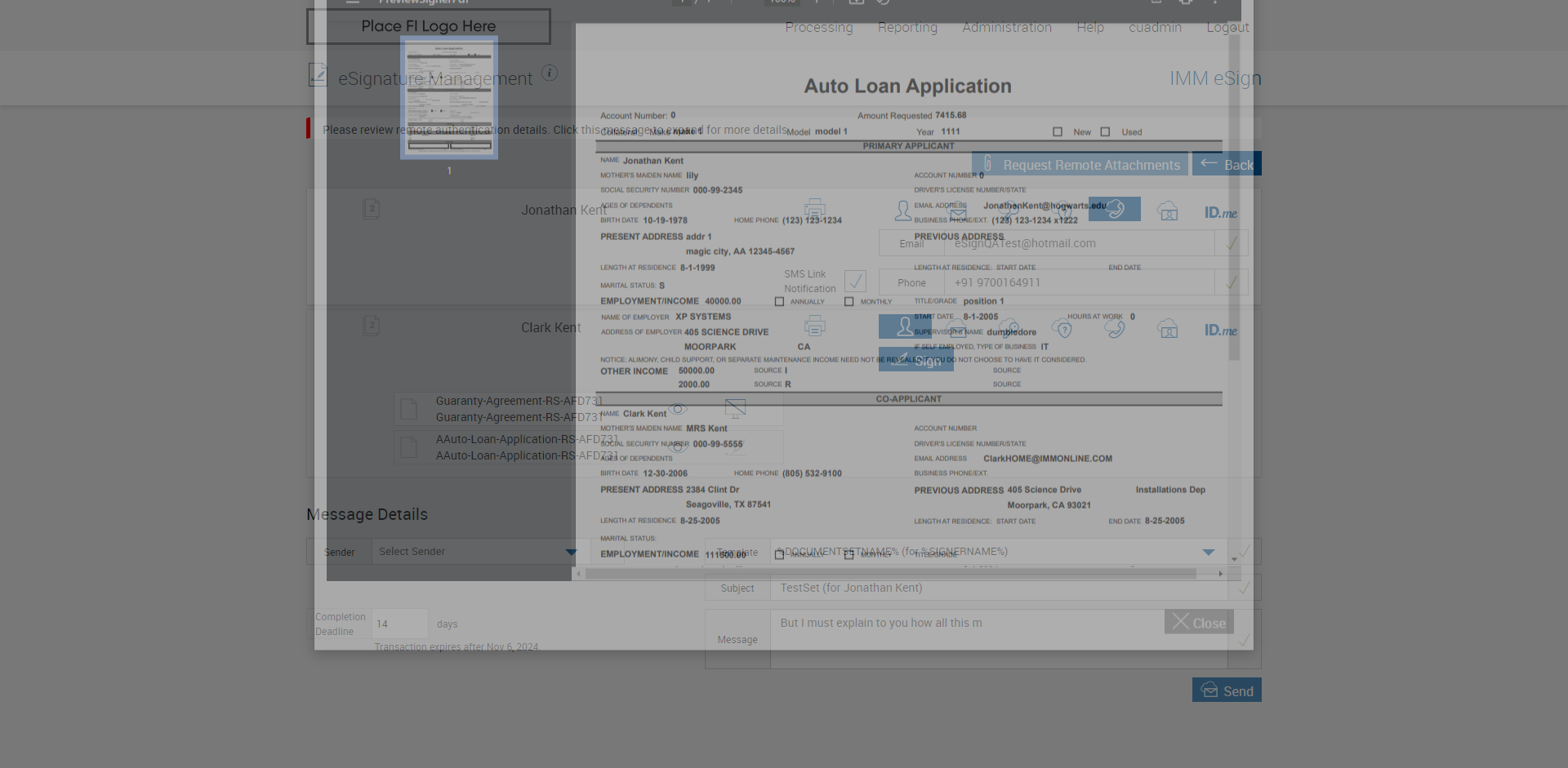Tick the primary applicant's ANNUALLY checkbox

[779, 301]
